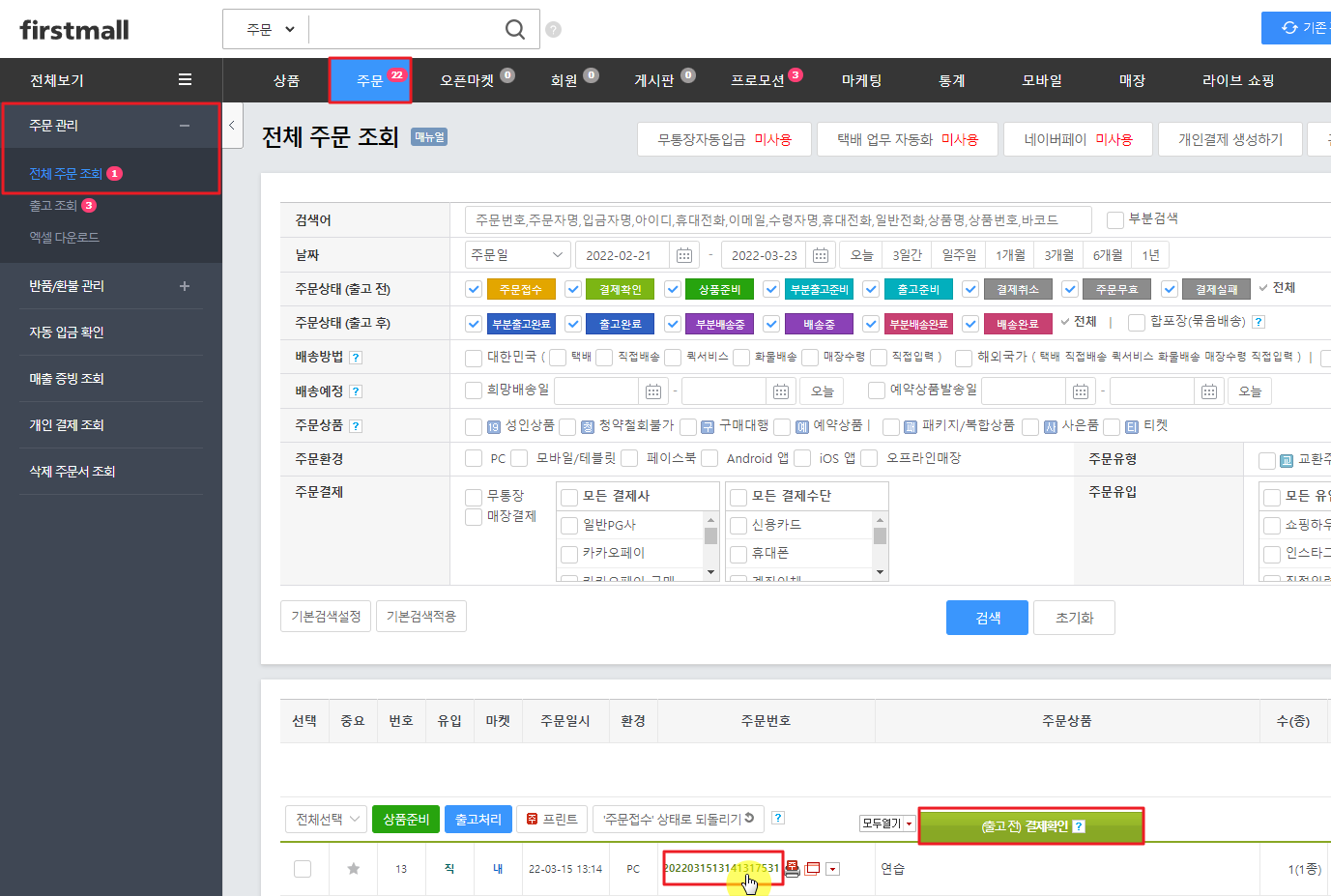Click the blue 검색 button
The width and height of the screenshot is (1331, 896).
(987, 618)
